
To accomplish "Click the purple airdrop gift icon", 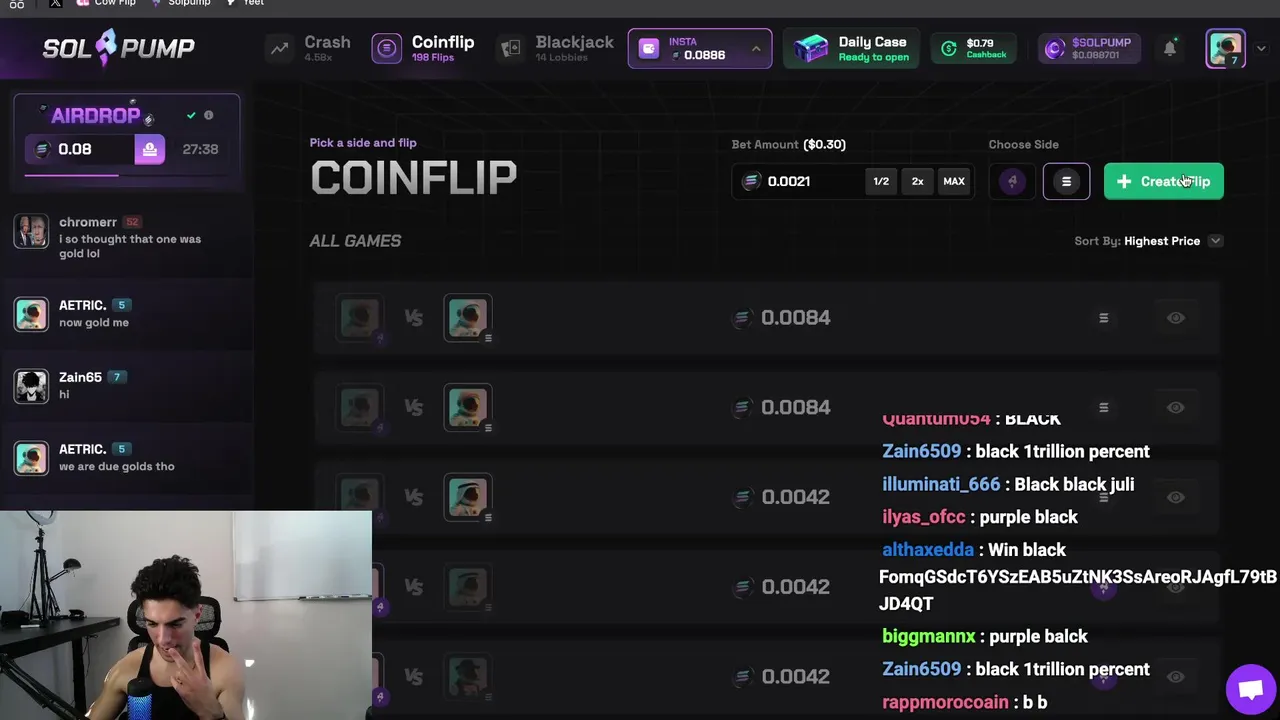I will (x=149, y=149).
